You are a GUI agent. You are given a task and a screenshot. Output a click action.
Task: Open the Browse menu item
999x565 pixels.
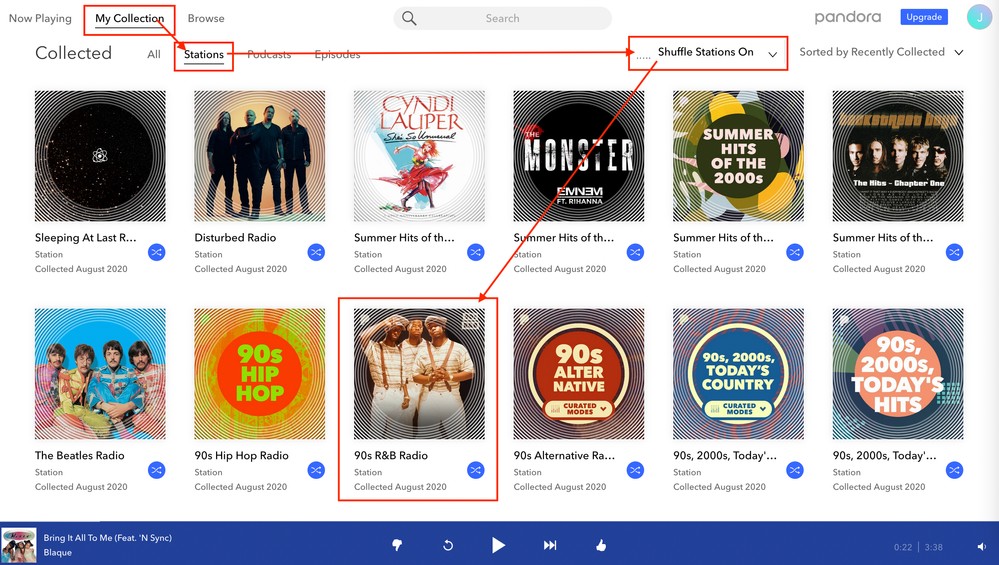click(x=206, y=18)
